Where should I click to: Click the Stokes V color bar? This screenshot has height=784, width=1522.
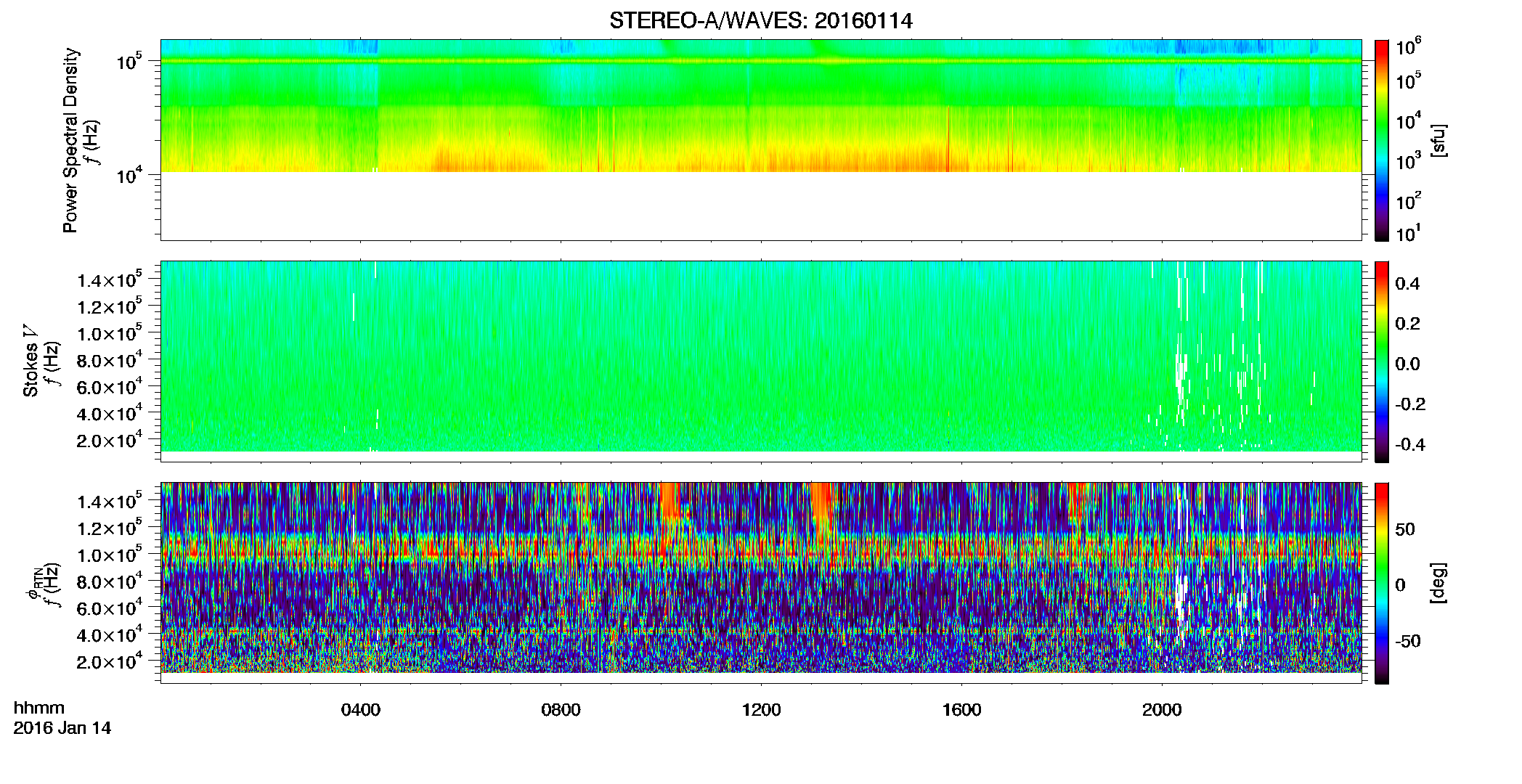[x=1382, y=362]
